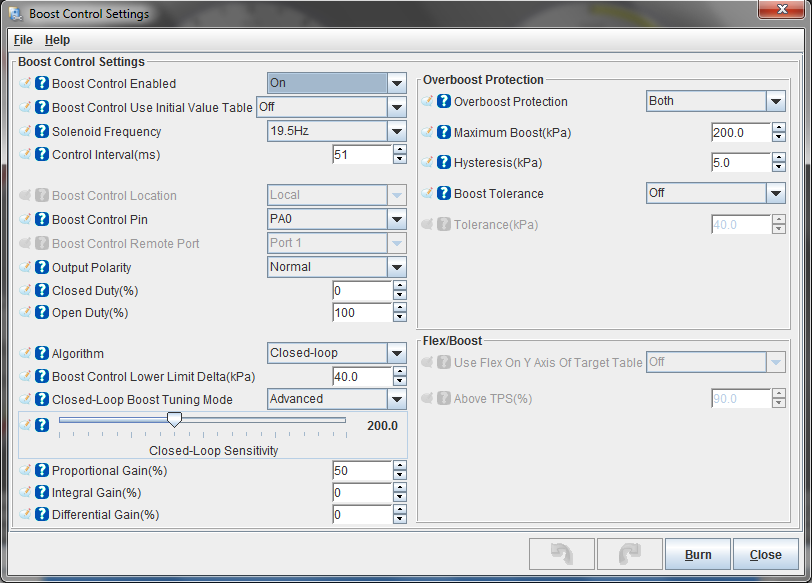This screenshot has width=812, height=583.
Task: Click the Closed-Loop Sensitivity slider handle
Action: [x=175, y=419]
